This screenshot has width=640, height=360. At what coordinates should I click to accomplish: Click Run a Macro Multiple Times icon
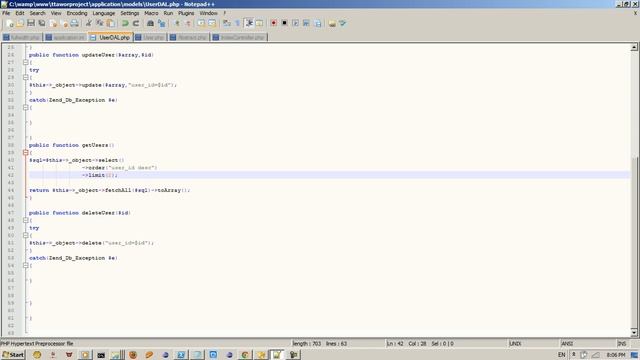306,23
